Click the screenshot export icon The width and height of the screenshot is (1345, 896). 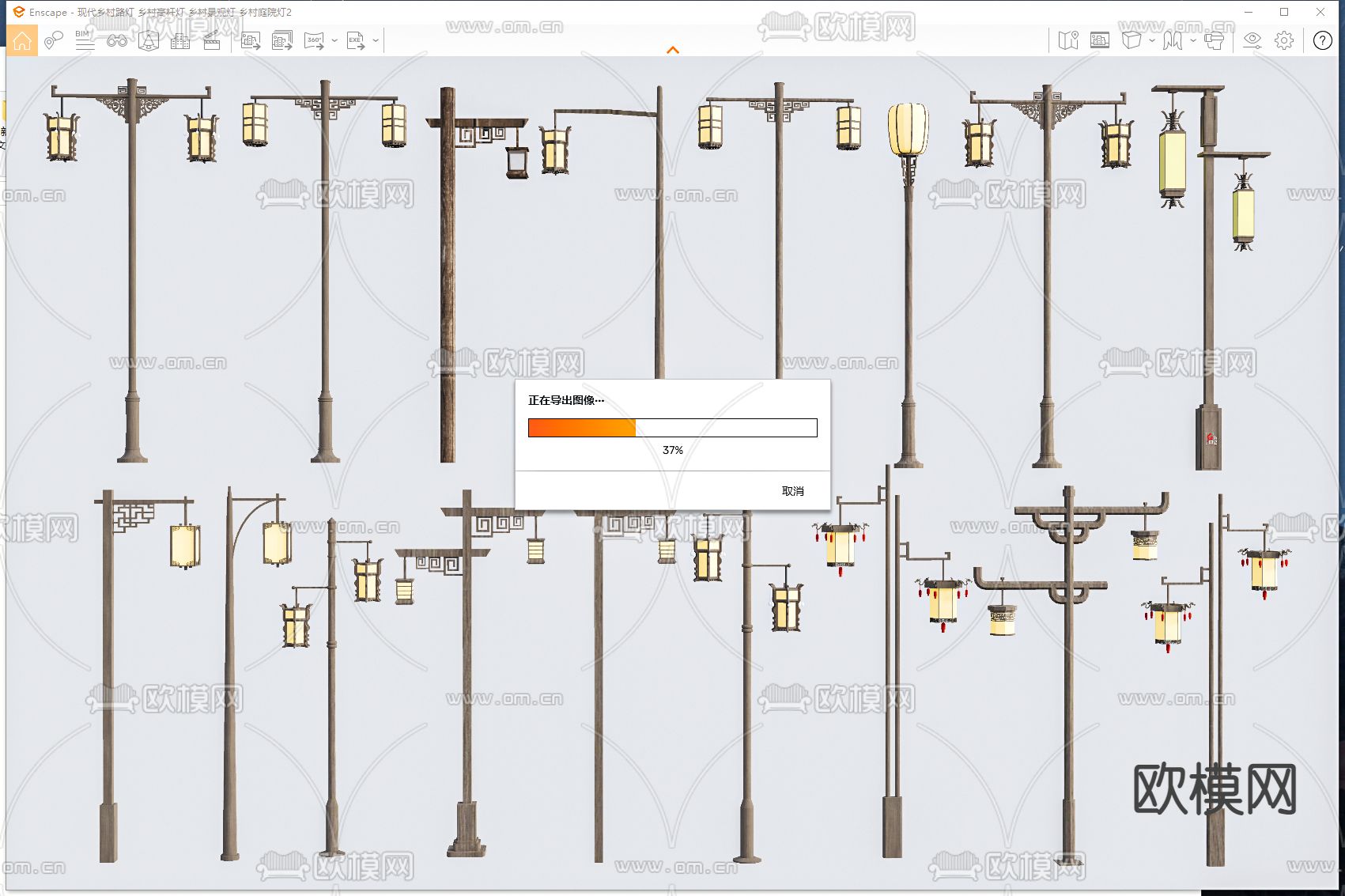pyautogui.click(x=251, y=40)
